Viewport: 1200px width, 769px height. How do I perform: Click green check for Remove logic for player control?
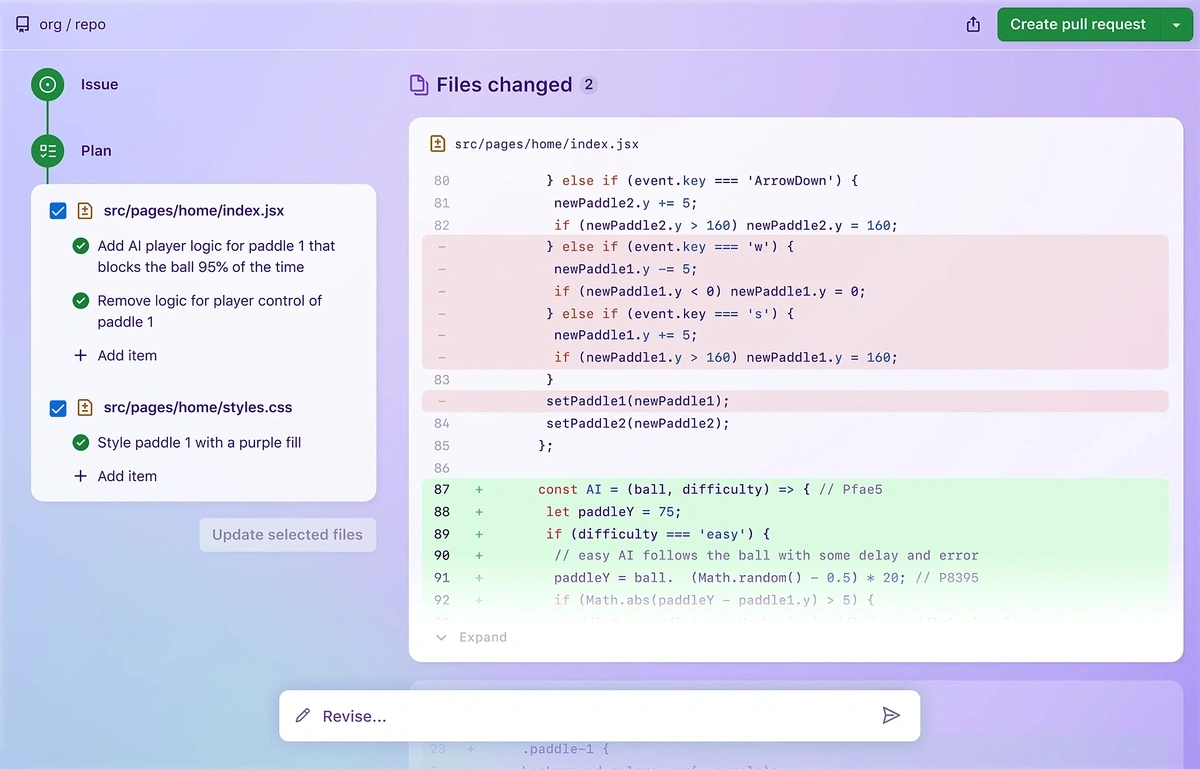pos(81,301)
